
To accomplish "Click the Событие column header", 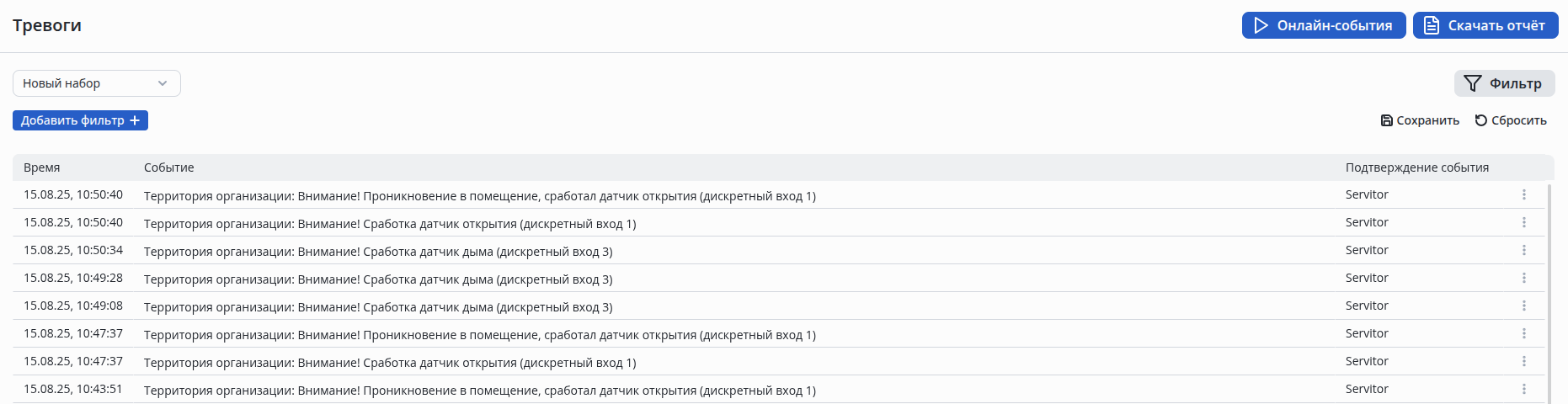I will click(168, 167).
